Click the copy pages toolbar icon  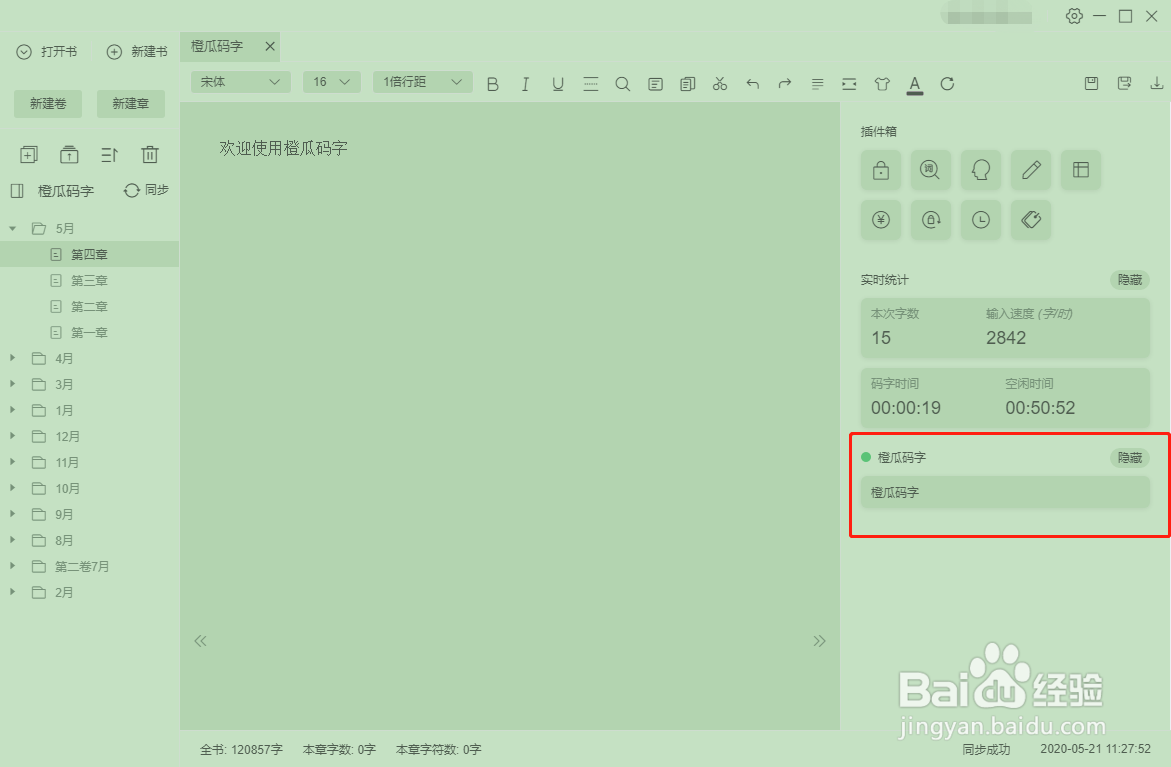688,84
